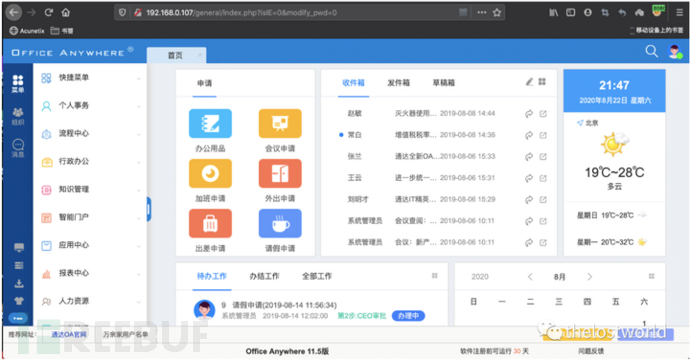This screenshot has height=361, width=690.
Task: Click the 办理中 status button
Action: 408,316
